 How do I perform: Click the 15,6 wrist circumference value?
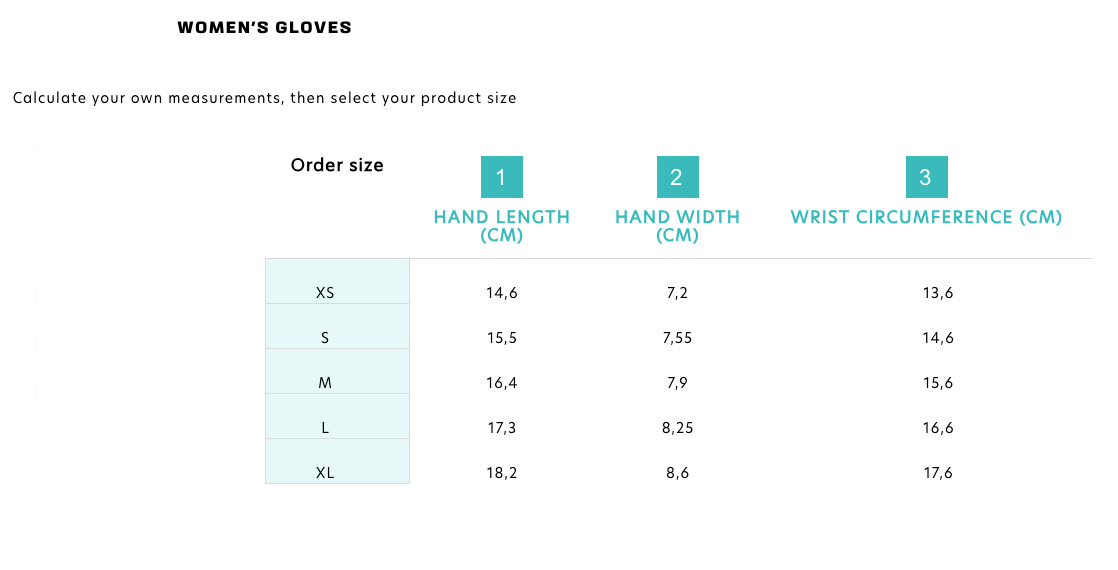938,383
